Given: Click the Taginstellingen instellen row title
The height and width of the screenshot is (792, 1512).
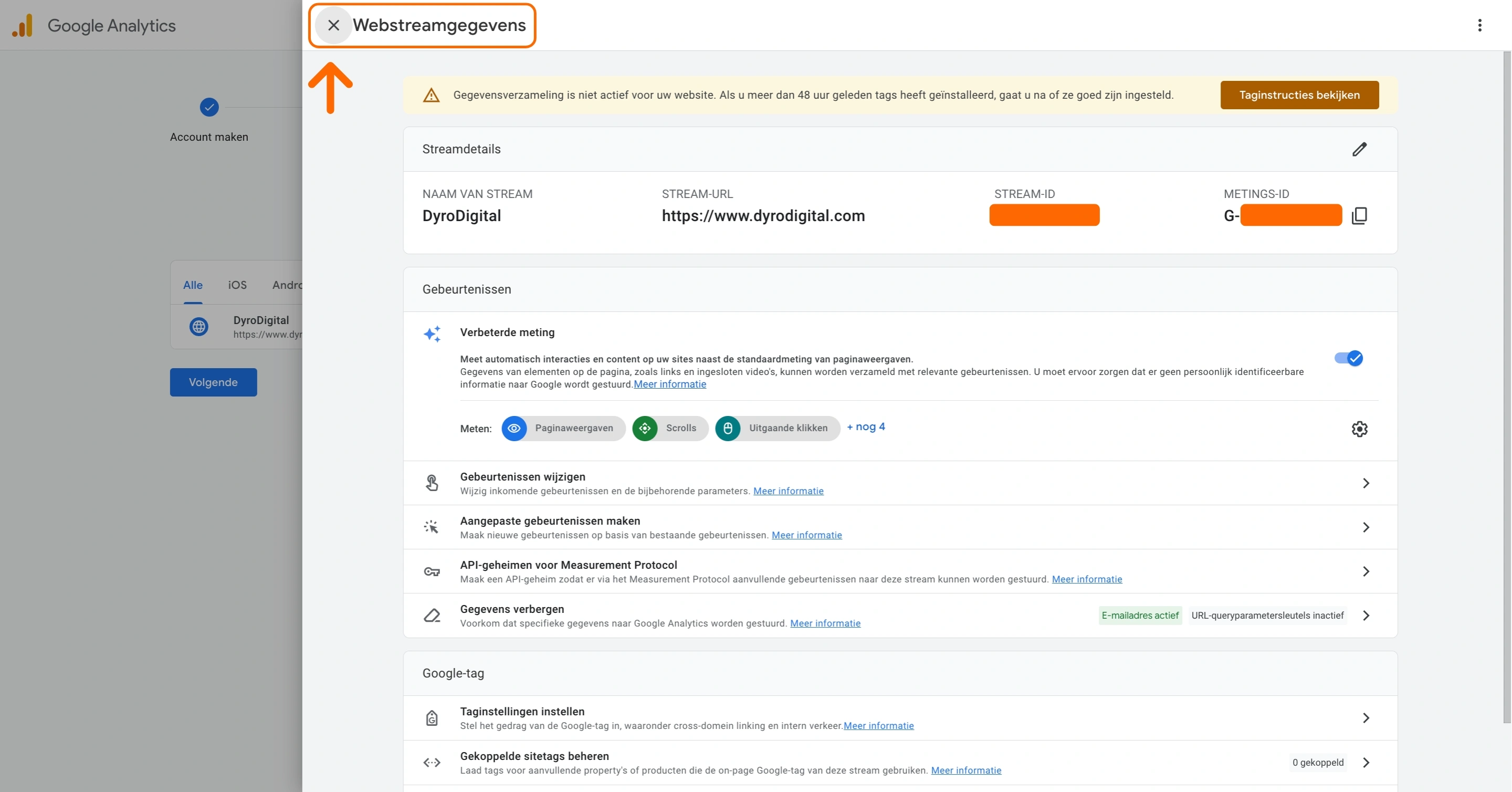Looking at the screenshot, I should pyautogui.click(x=522, y=711).
